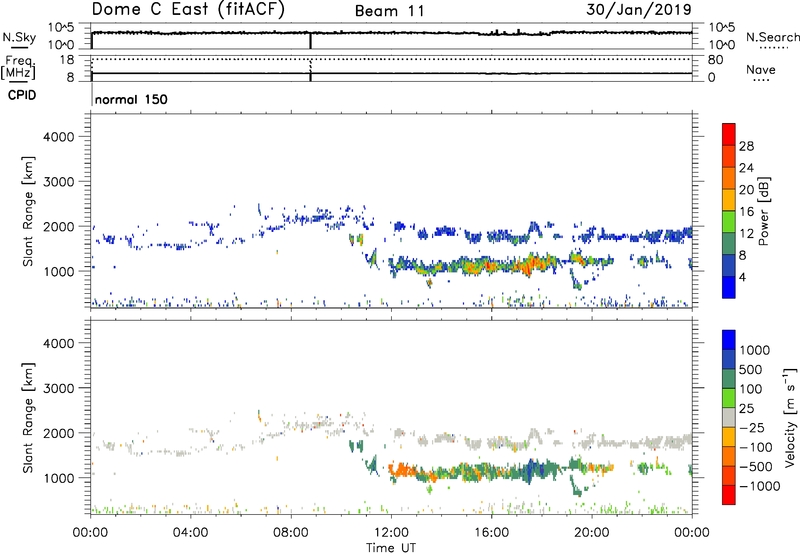The width and height of the screenshot is (800, 554).
Task: Select the 12–16 dB light green Power segment
Action: [729, 222]
